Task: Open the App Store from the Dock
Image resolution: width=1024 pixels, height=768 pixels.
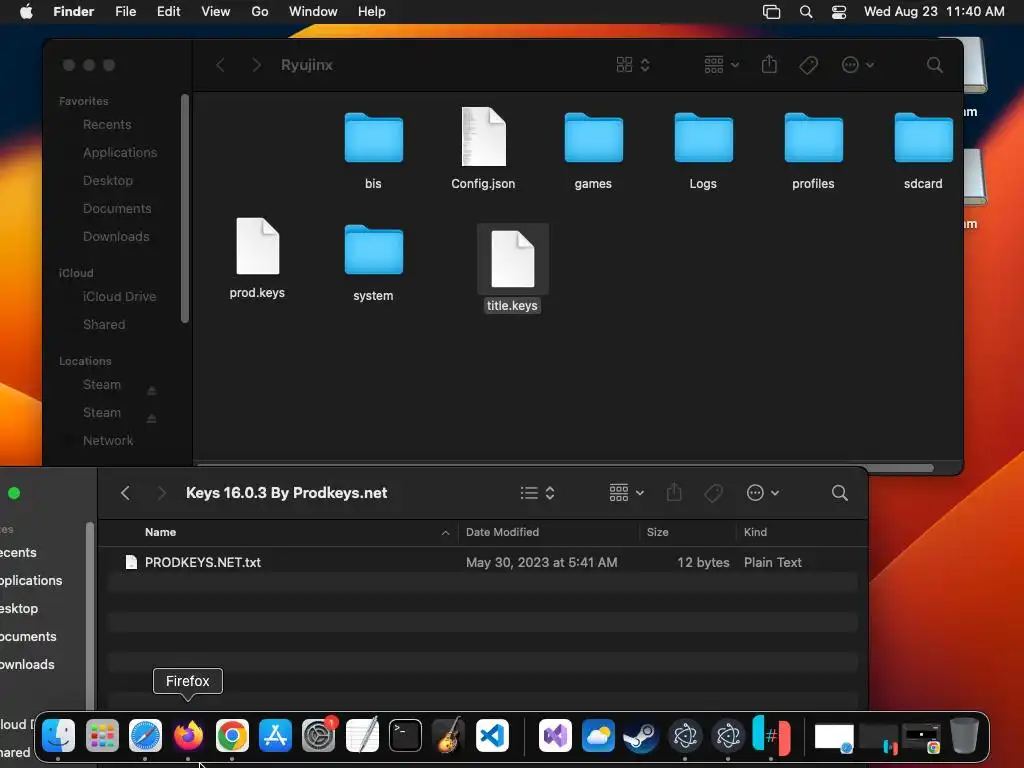Action: pyautogui.click(x=275, y=735)
